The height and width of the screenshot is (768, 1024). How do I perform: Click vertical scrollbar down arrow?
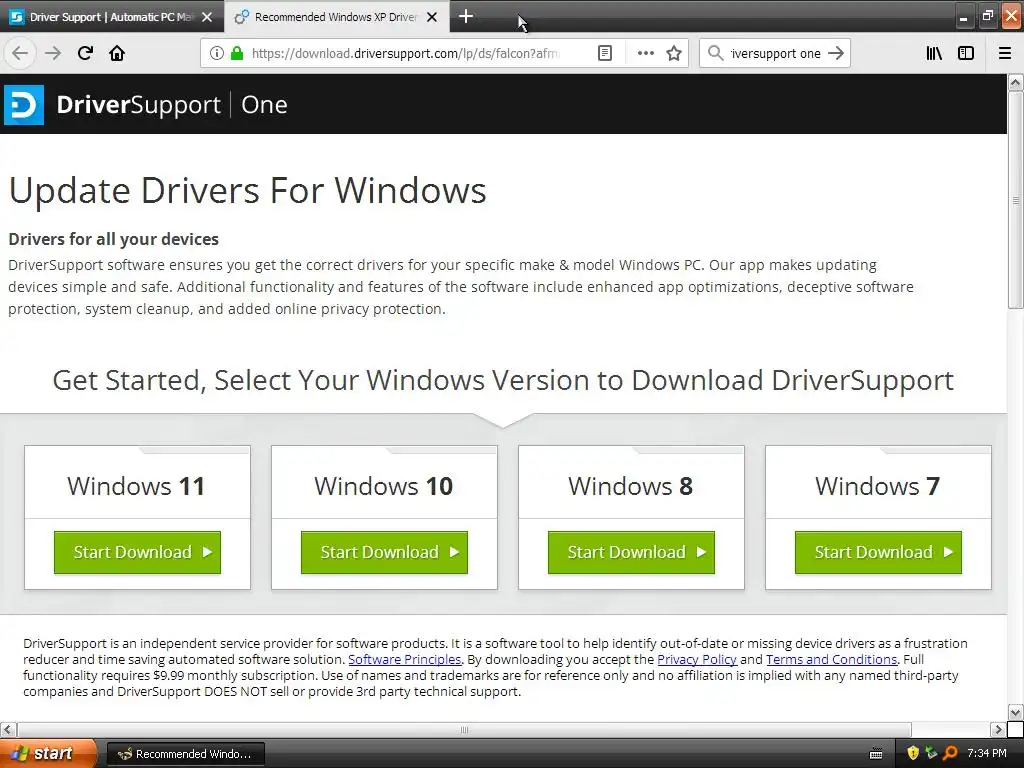coord(1016,712)
